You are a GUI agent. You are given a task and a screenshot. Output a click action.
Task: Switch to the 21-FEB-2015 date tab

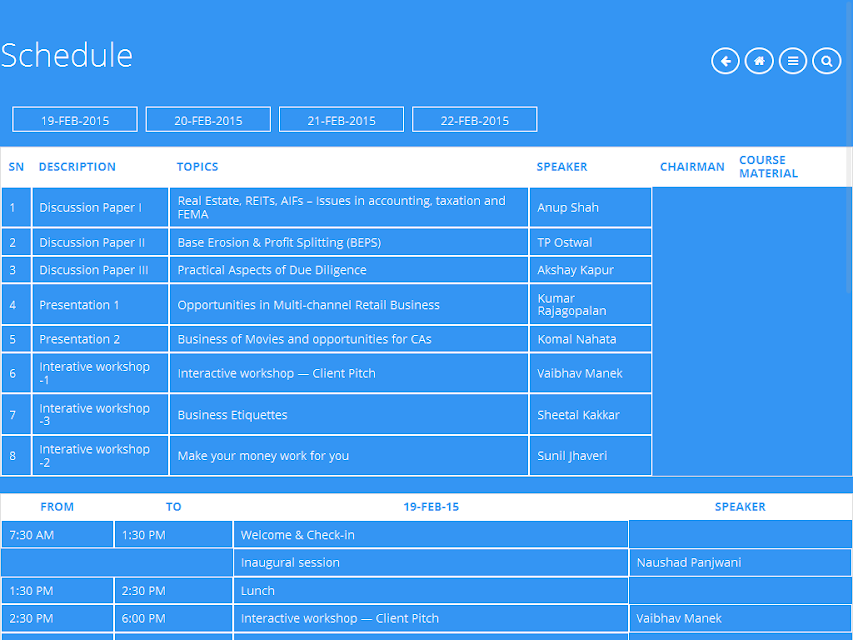(x=342, y=120)
